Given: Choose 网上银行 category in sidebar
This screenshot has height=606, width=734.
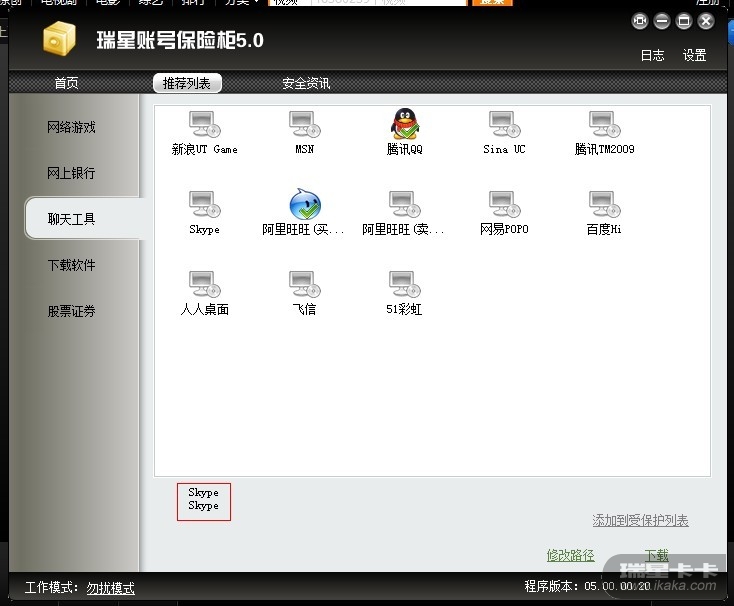Looking at the screenshot, I should tap(71, 173).
